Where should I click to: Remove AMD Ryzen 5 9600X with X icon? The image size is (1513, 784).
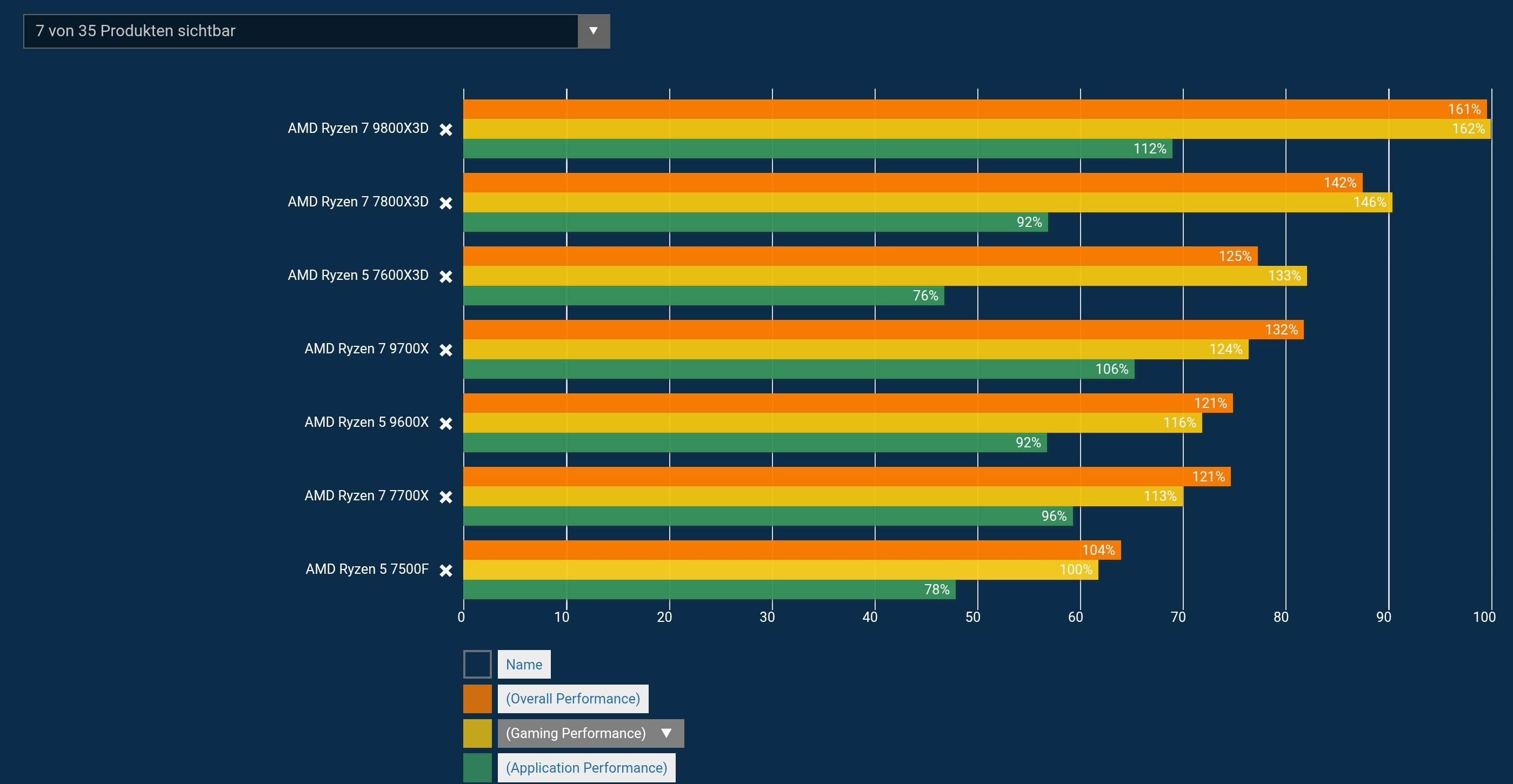(446, 424)
